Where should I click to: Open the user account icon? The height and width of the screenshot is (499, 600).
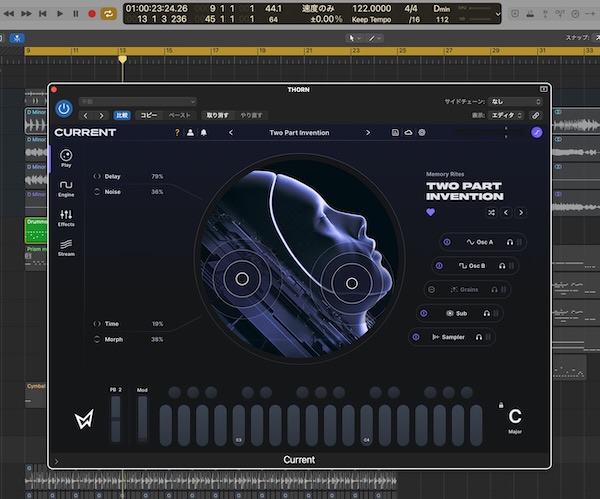(190, 133)
